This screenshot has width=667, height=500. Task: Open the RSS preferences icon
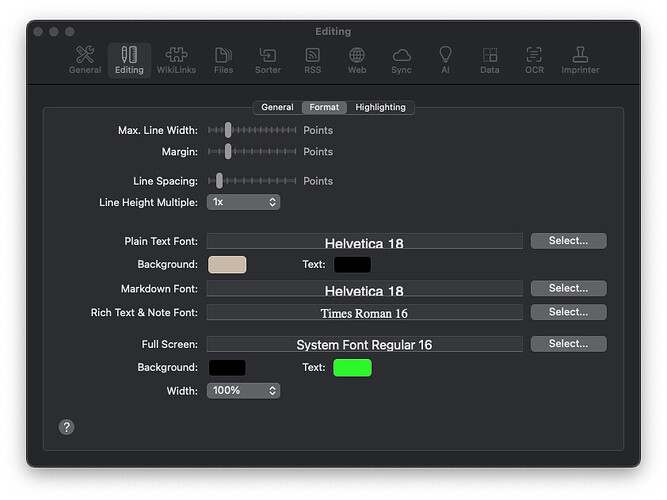[x=313, y=60]
